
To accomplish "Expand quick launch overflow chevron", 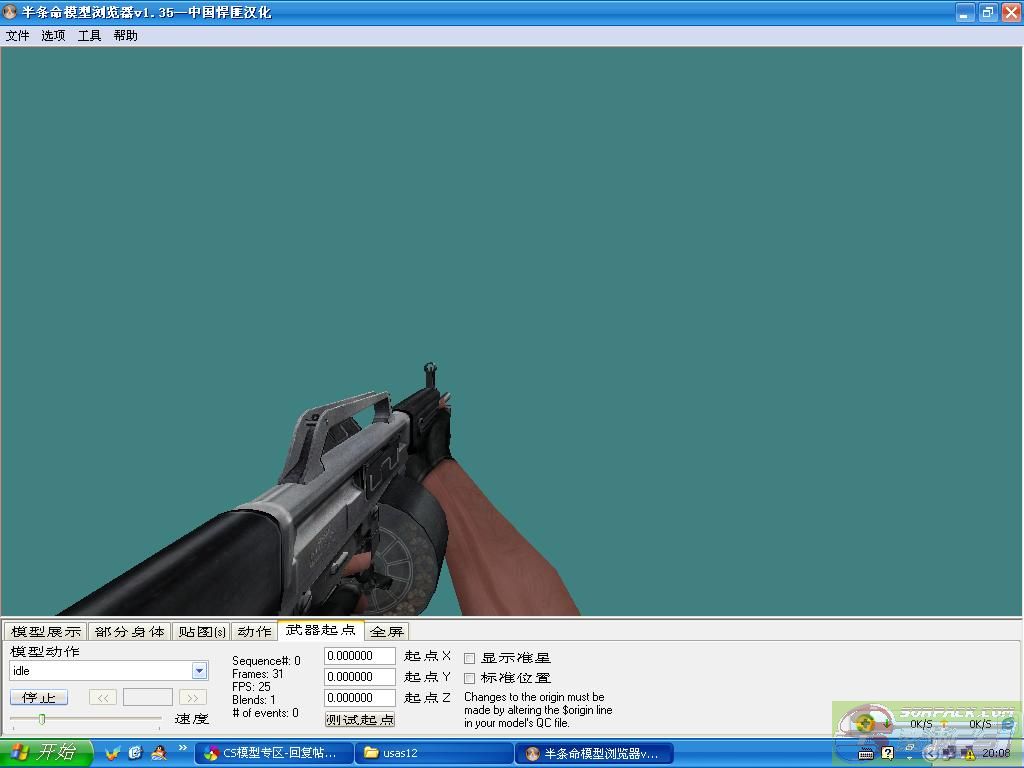I will 183,747.
